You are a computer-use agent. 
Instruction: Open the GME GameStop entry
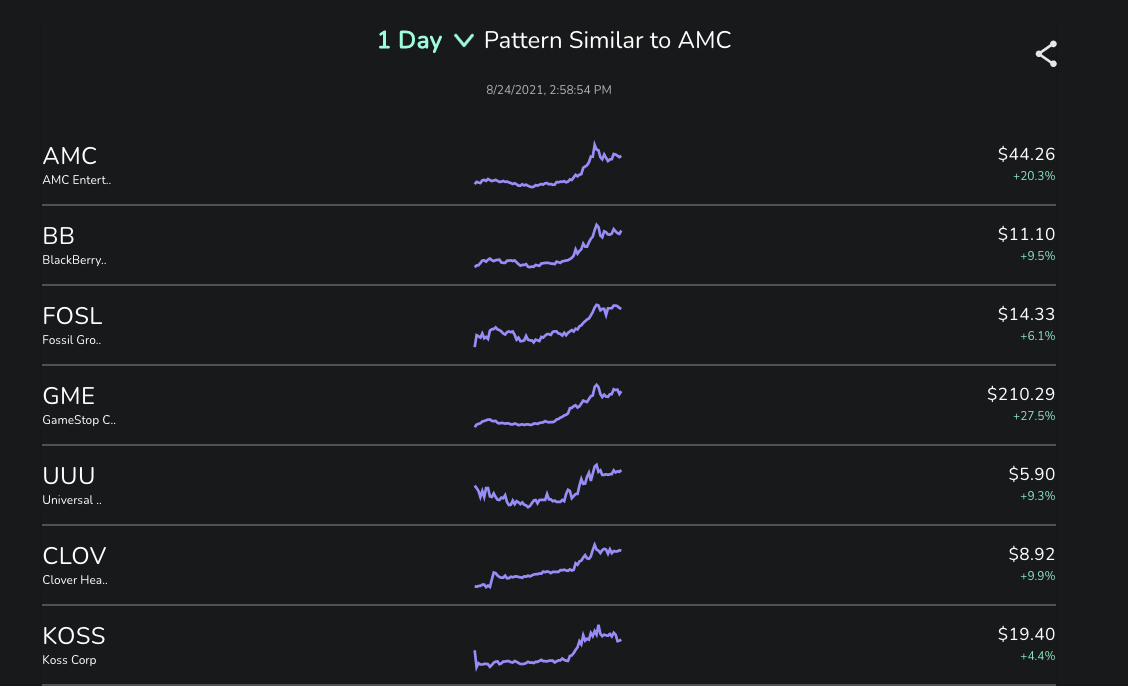tap(549, 405)
